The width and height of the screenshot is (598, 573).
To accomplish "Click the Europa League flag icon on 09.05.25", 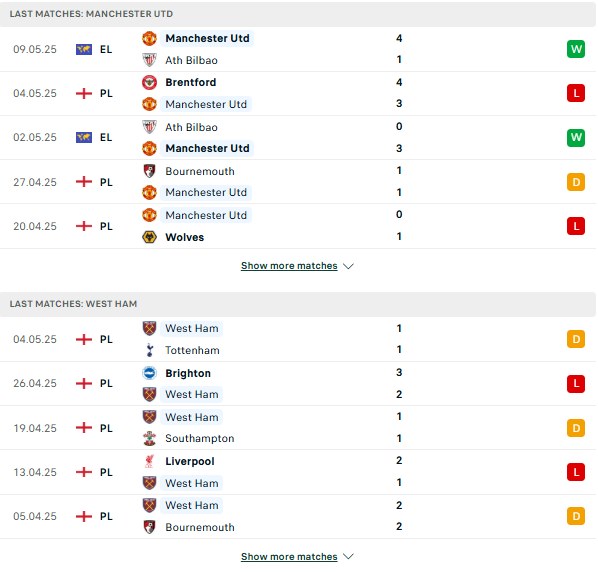I will click(84, 50).
